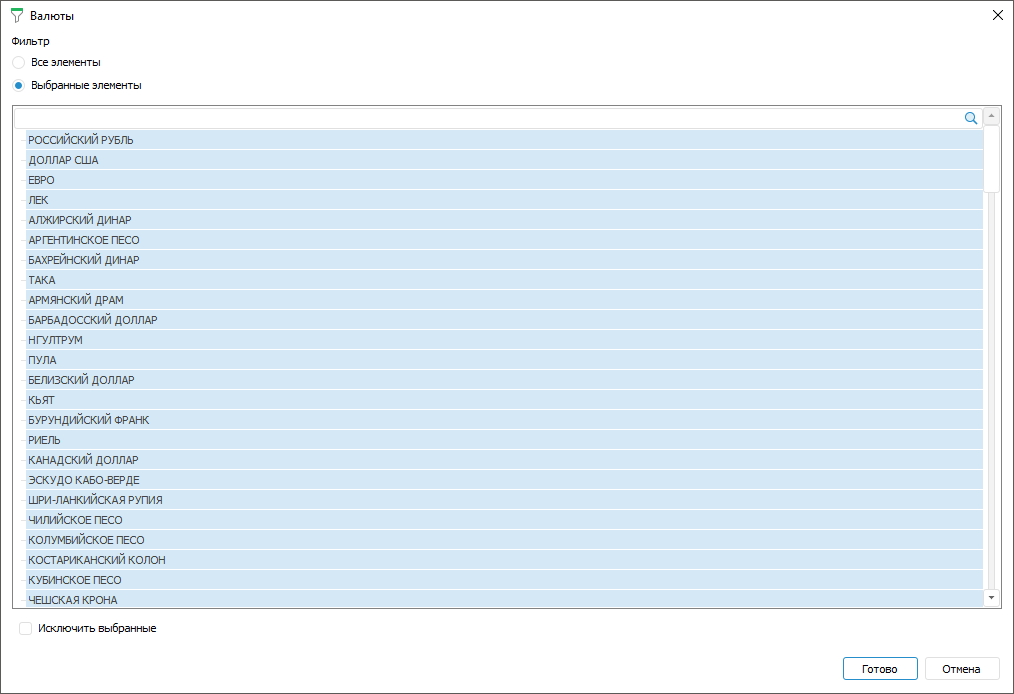Select ДОЛЛАР США list item
Screen dimensions: 1014x694
pos(64,160)
